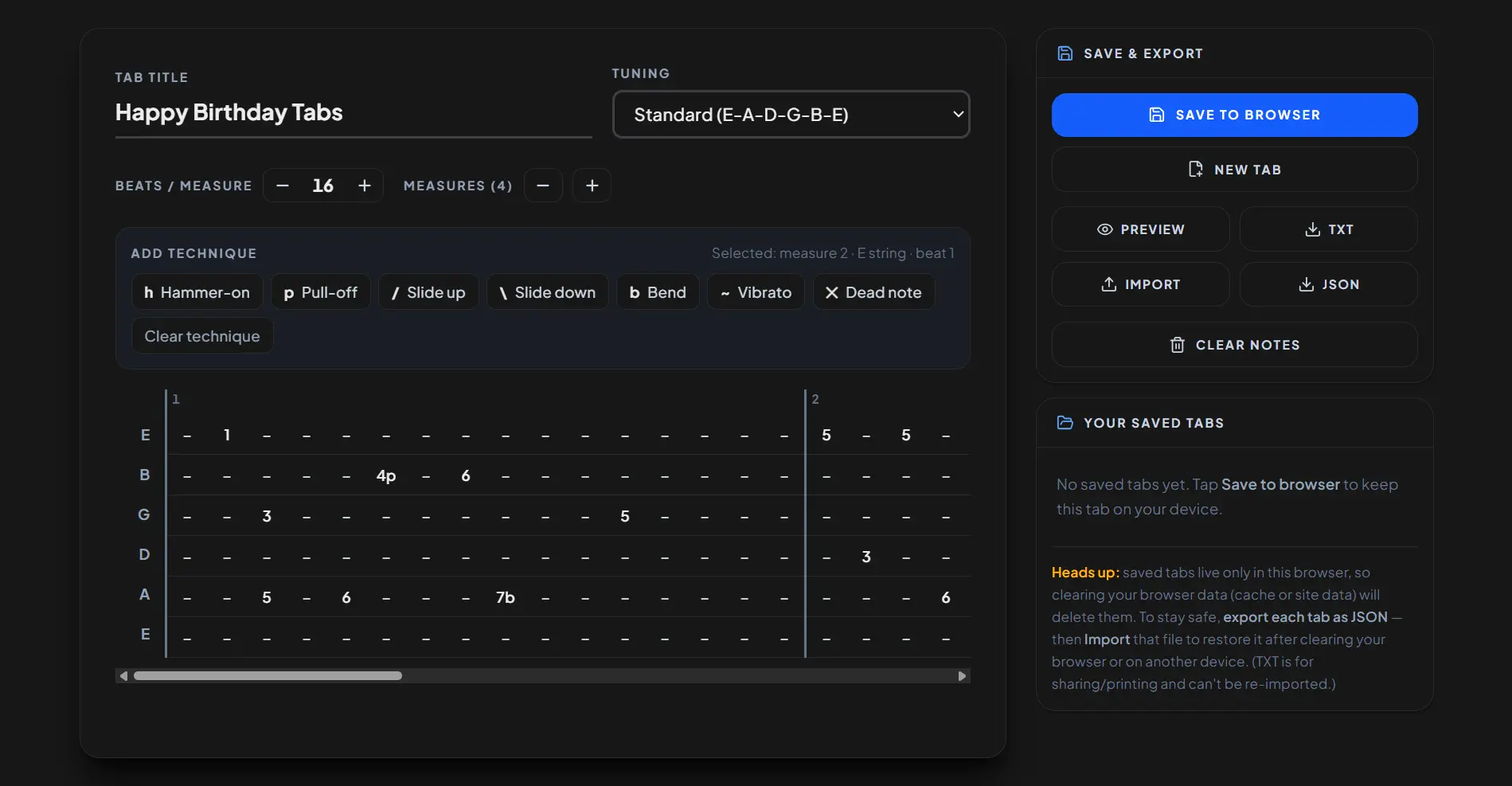The width and height of the screenshot is (1512, 786).
Task: Apply the Slide down technique
Action: [x=547, y=292]
